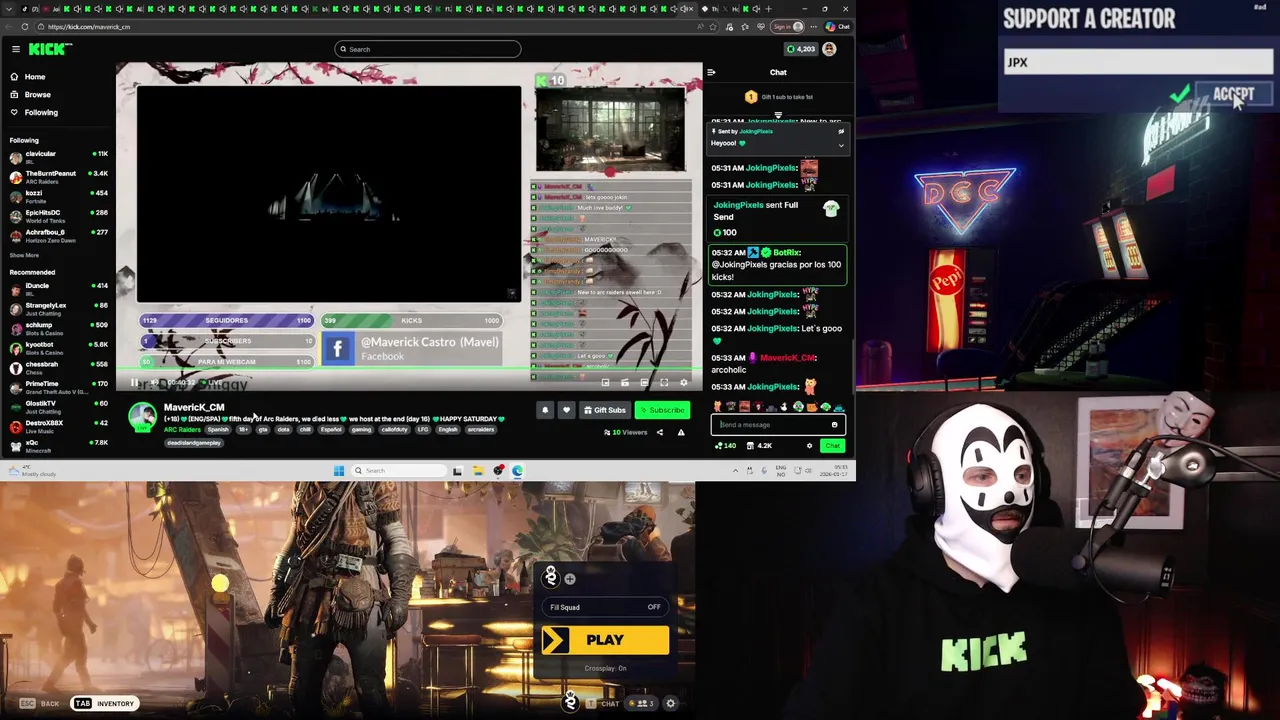Open chessbrah recommended channel

click(58, 367)
